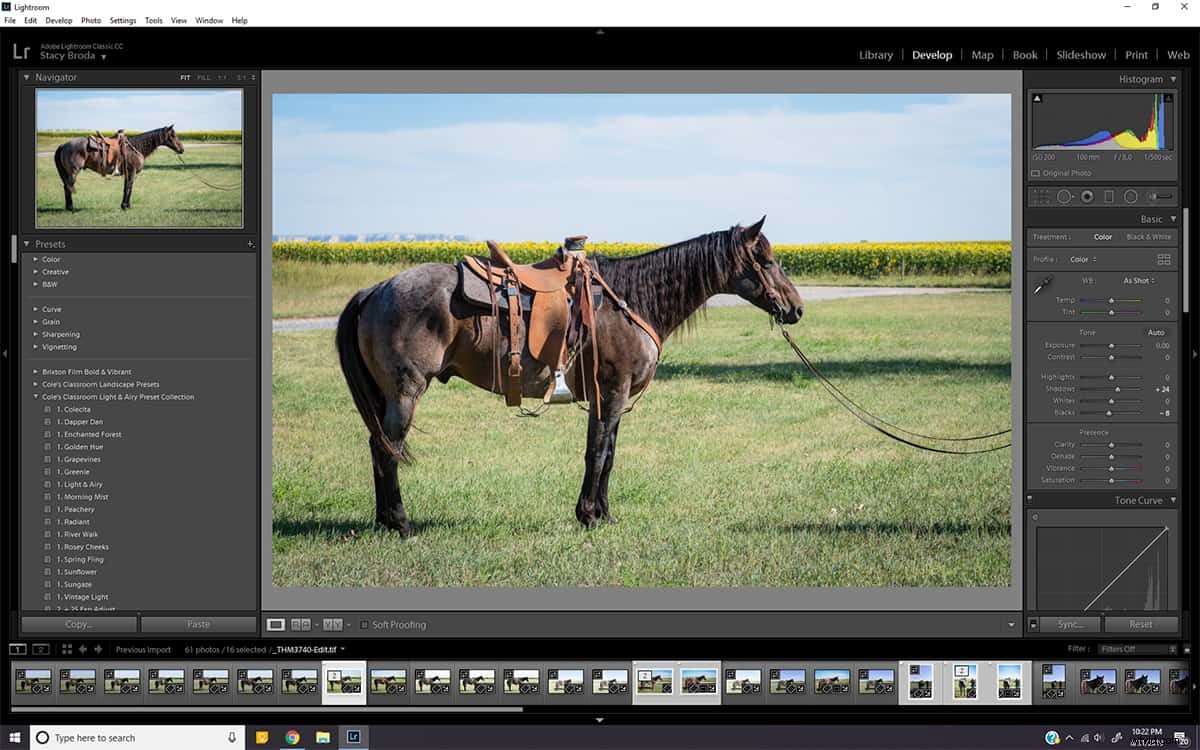This screenshot has height=750, width=1200.
Task: Select the Red Eye Correction tool
Action: [x=1086, y=196]
